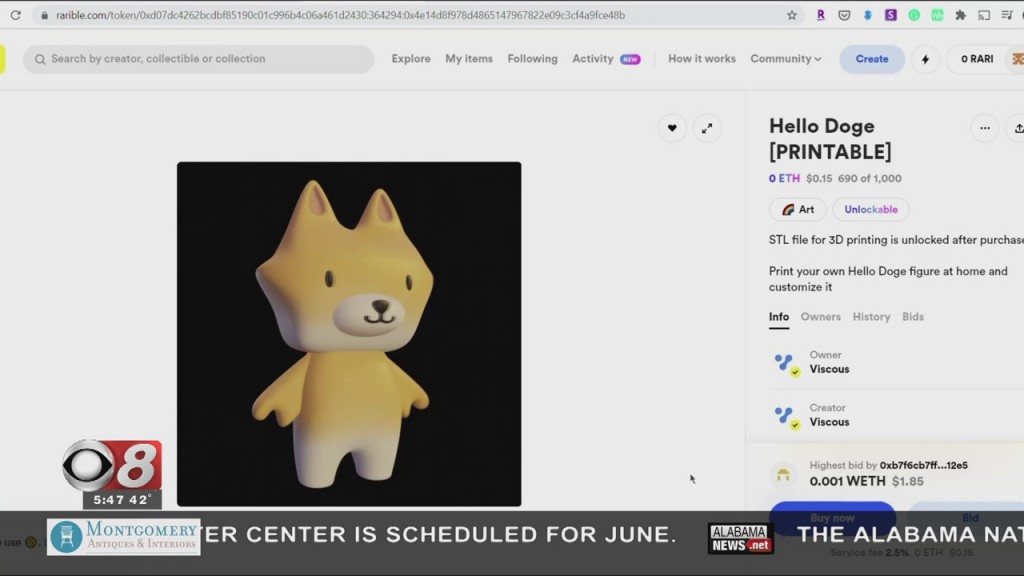Open the three-dot more options menu
Screen dimensions: 1024x576
pos(984,128)
